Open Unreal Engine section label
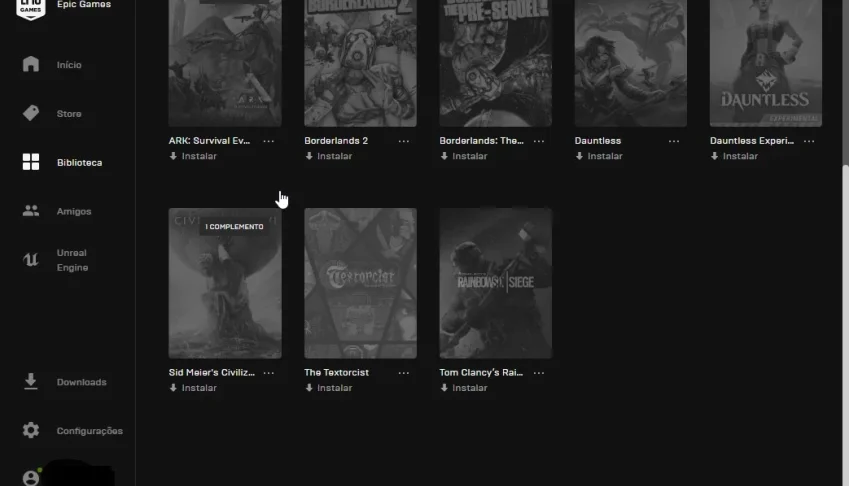This screenshot has height=486, width=849. 73,260
